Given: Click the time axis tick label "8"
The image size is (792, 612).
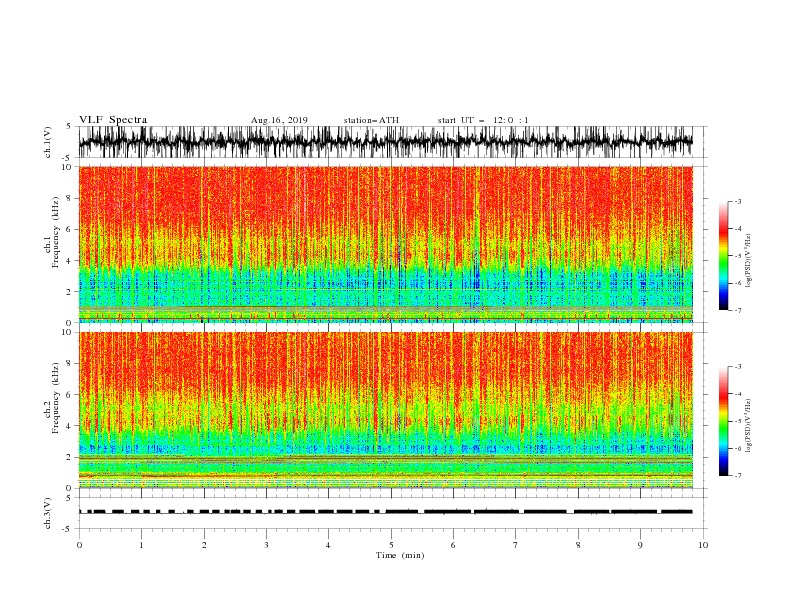Looking at the screenshot, I should click(578, 545).
